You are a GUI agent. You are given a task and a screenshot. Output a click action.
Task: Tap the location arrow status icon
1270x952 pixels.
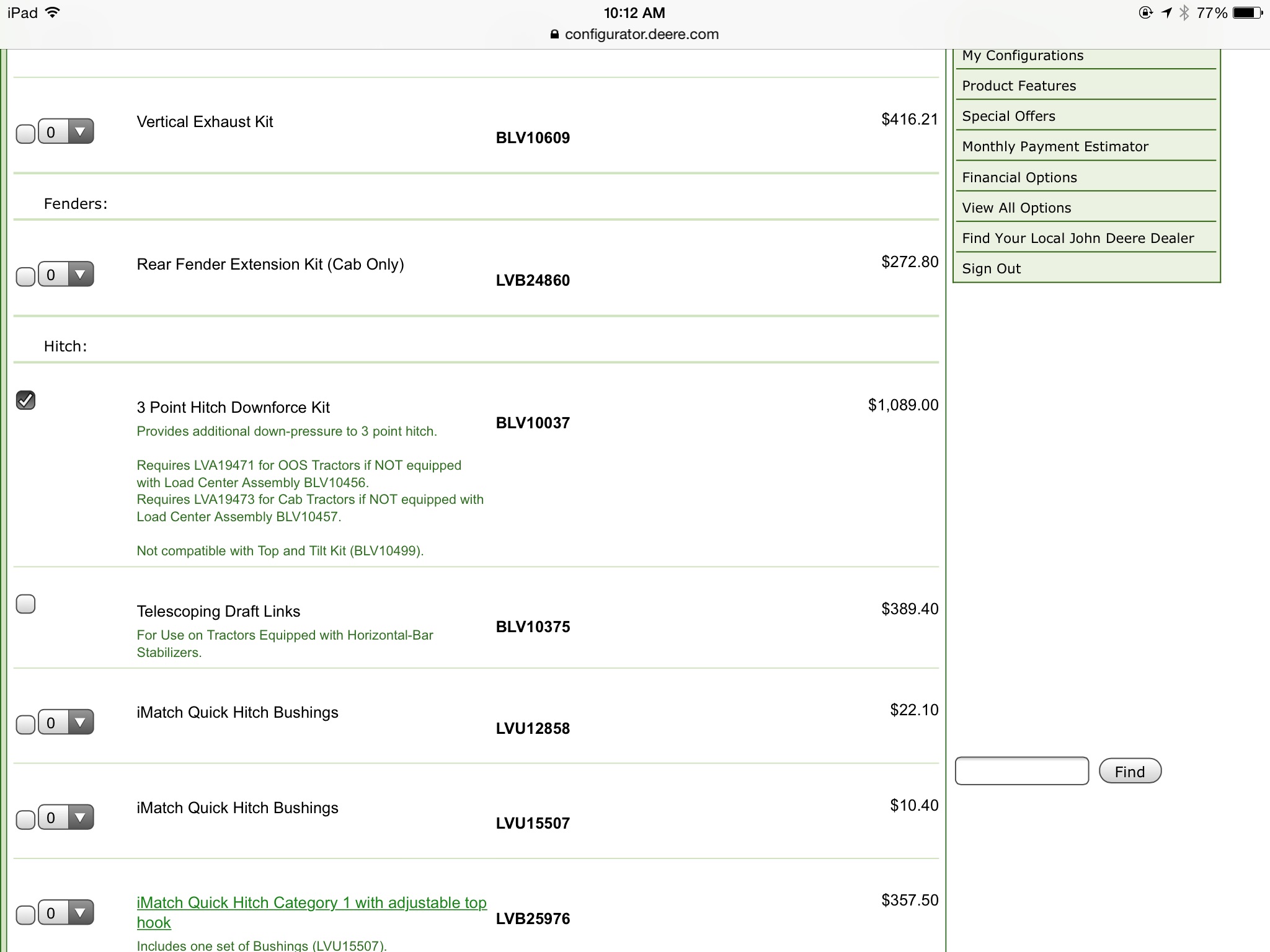coord(1167,13)
